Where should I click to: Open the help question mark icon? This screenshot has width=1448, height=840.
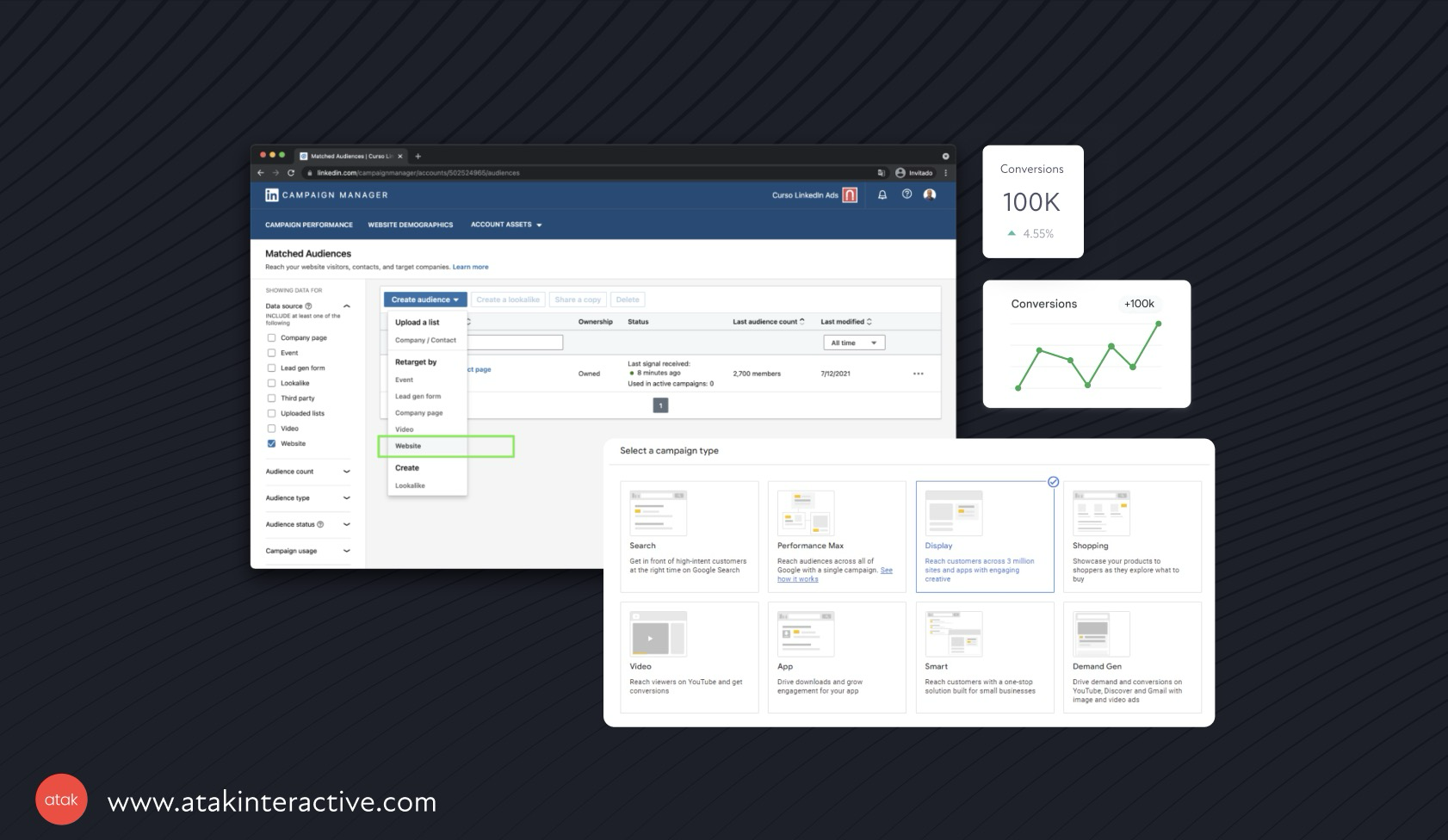click(x=907, y=195)
